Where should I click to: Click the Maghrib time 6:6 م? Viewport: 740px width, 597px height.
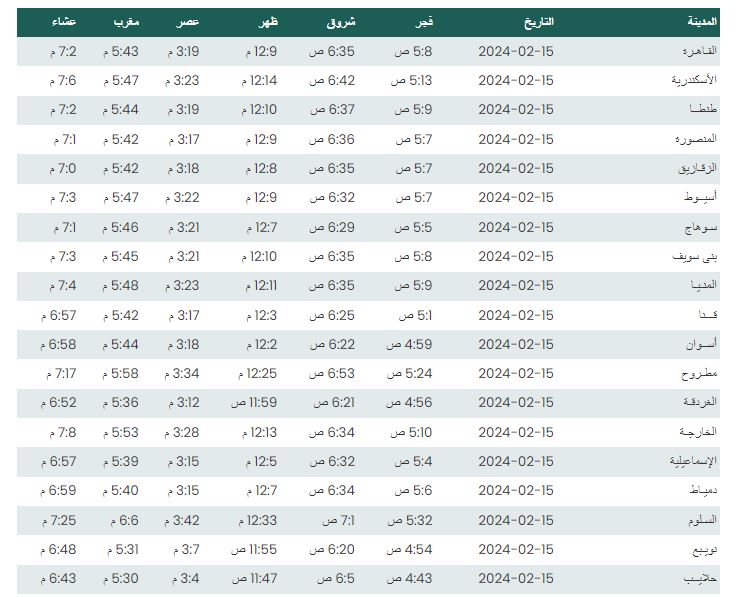[125, 520]
